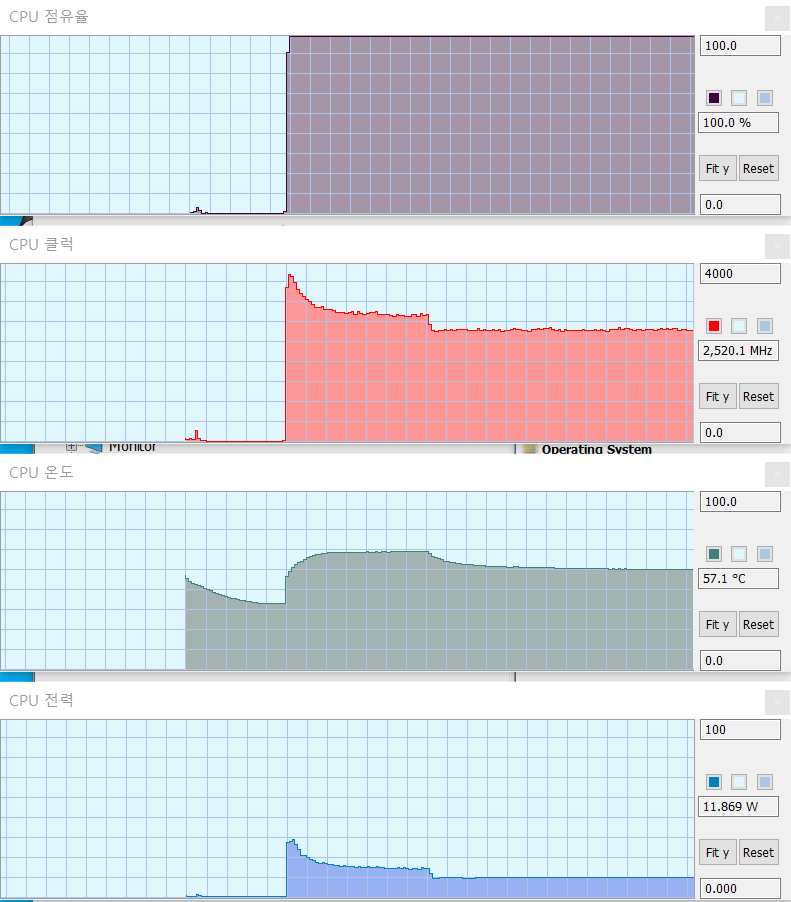
Task: Select the 2,520.1 MHz current clock value
Action: (x=739, y=350)
